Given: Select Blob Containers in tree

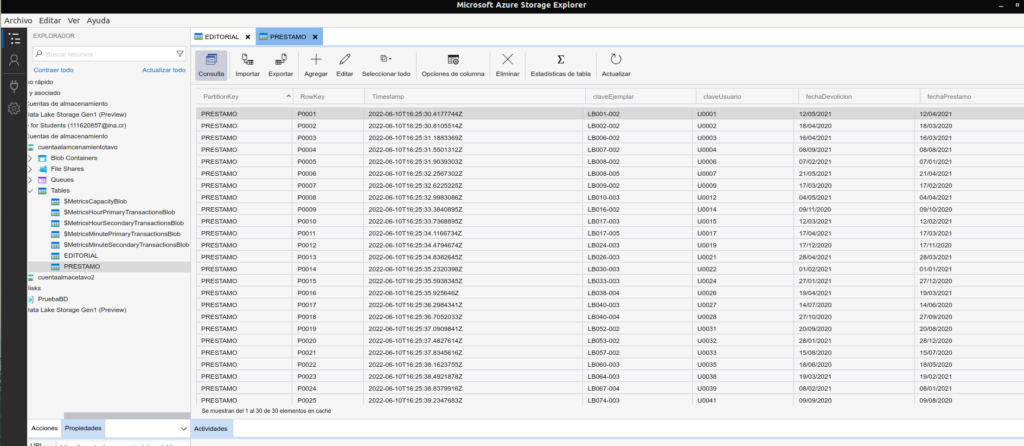Looking at the screenshot, I should (x=74, y=158).
